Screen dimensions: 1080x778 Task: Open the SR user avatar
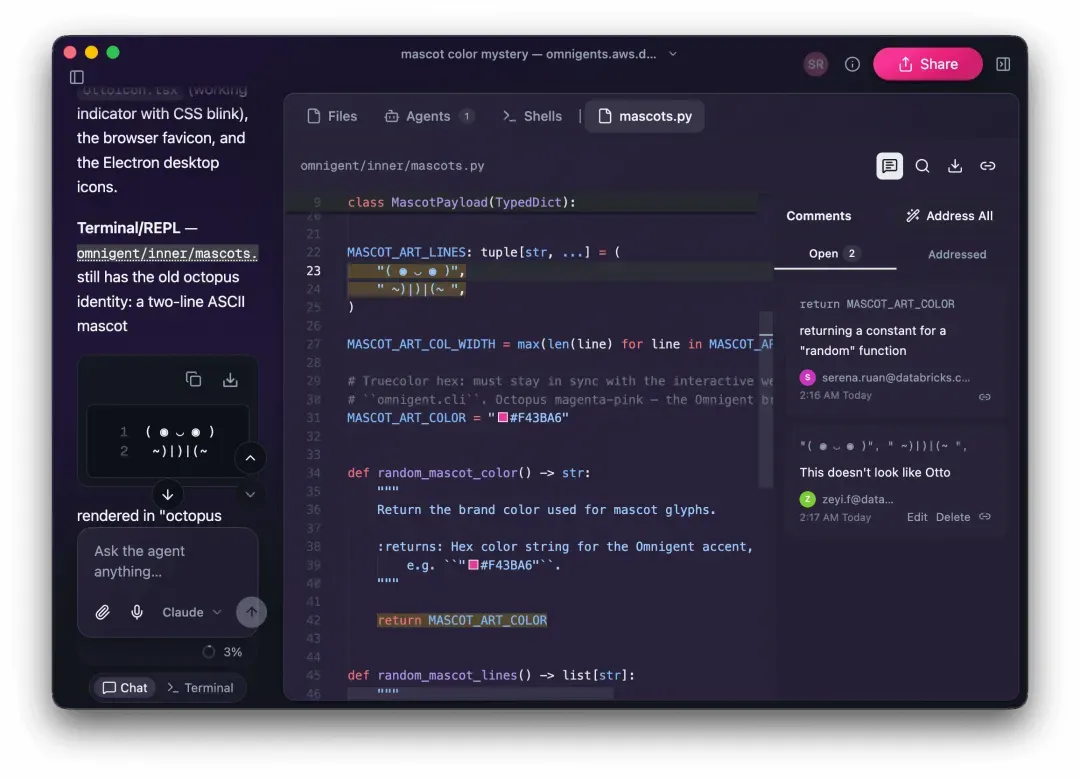tap(816, 64)
